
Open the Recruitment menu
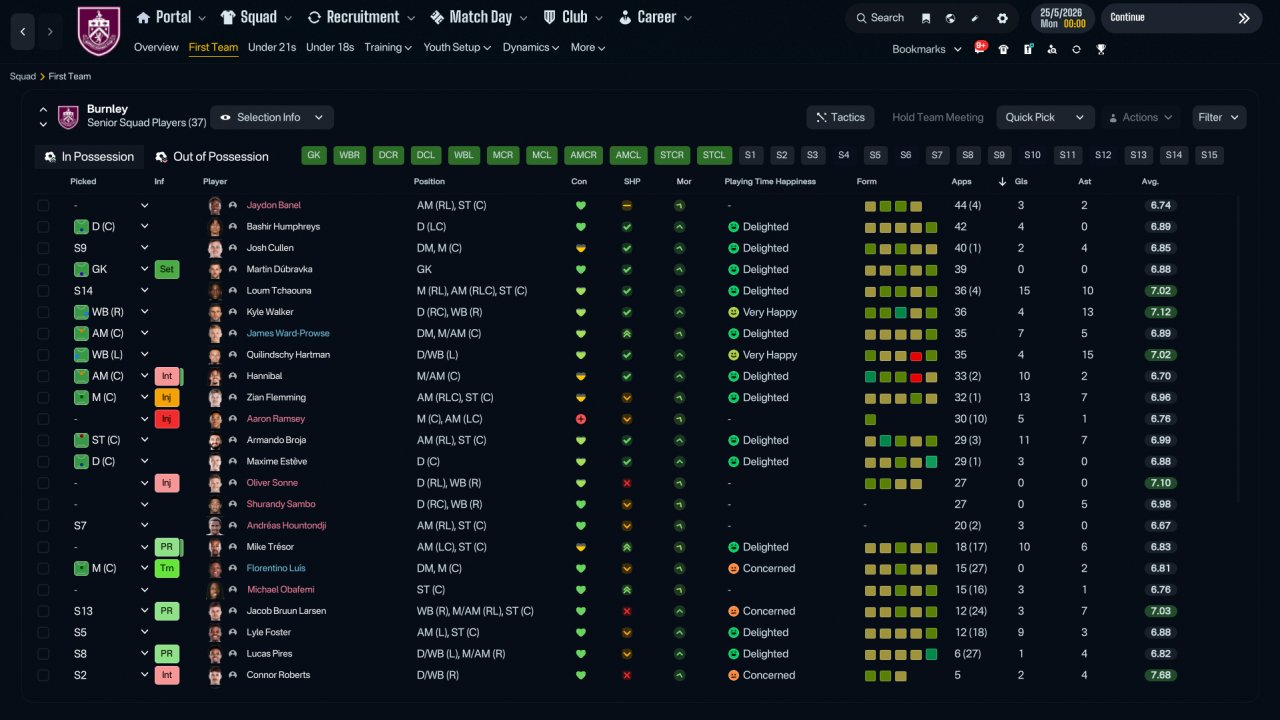[x=362, y=17]
